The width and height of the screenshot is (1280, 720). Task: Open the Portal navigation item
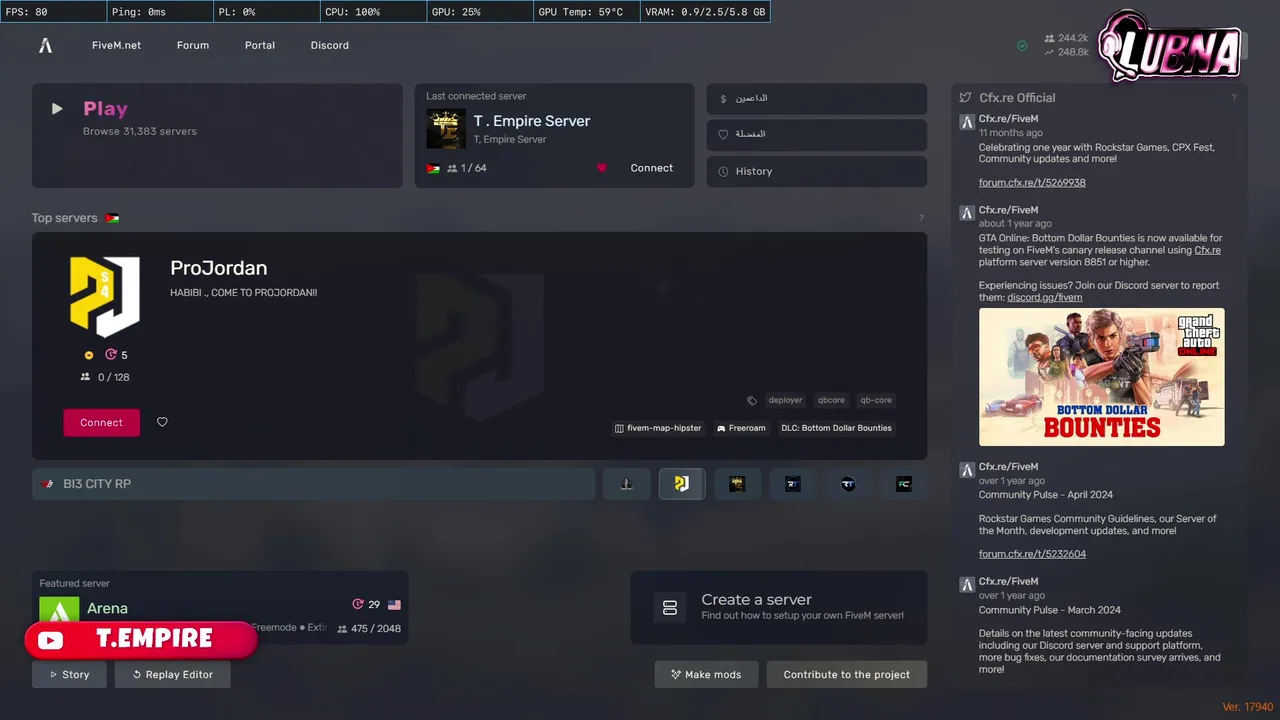tap(260, 45)
